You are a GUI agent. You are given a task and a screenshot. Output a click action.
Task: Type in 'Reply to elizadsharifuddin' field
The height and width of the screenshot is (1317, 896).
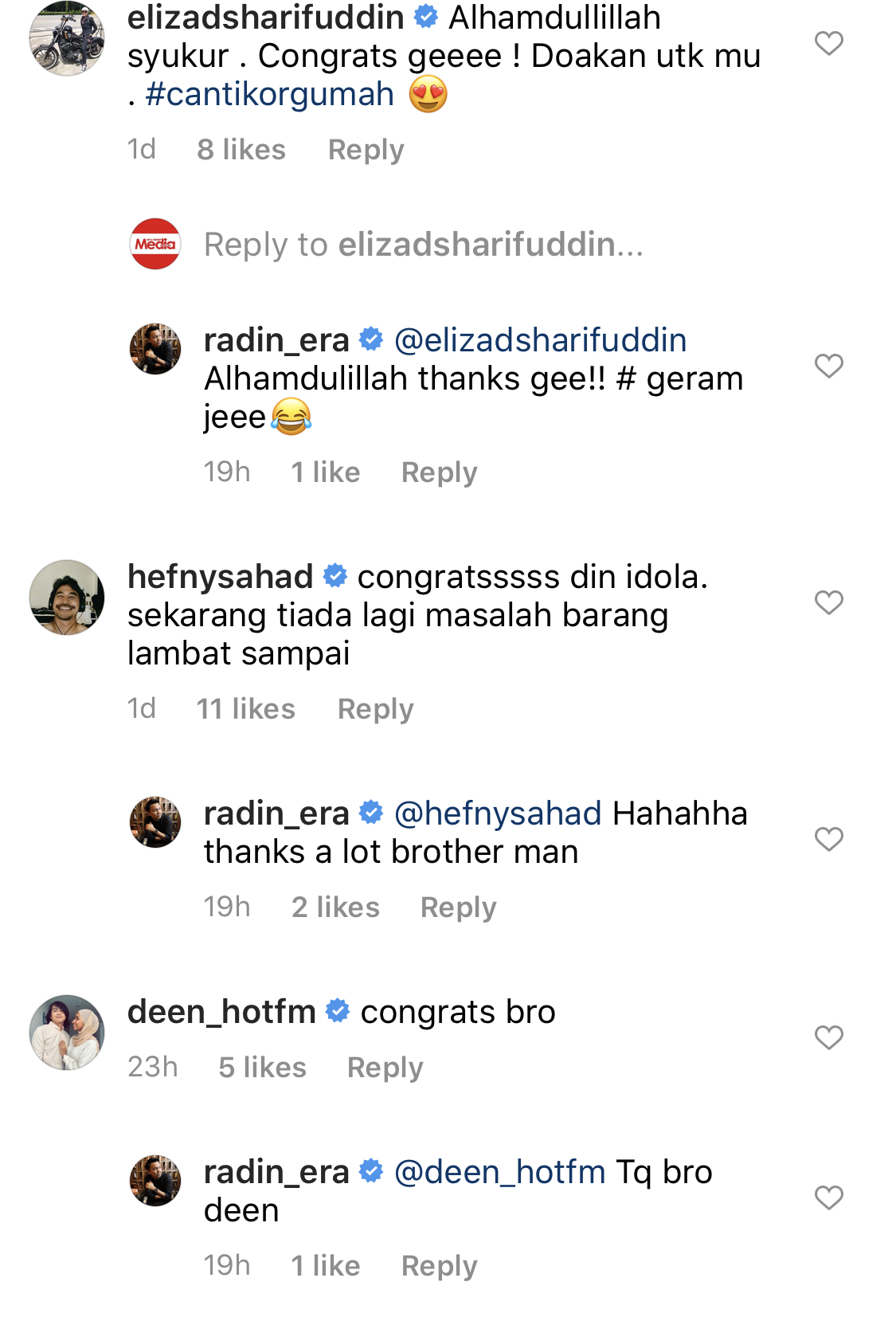(423, 245)
